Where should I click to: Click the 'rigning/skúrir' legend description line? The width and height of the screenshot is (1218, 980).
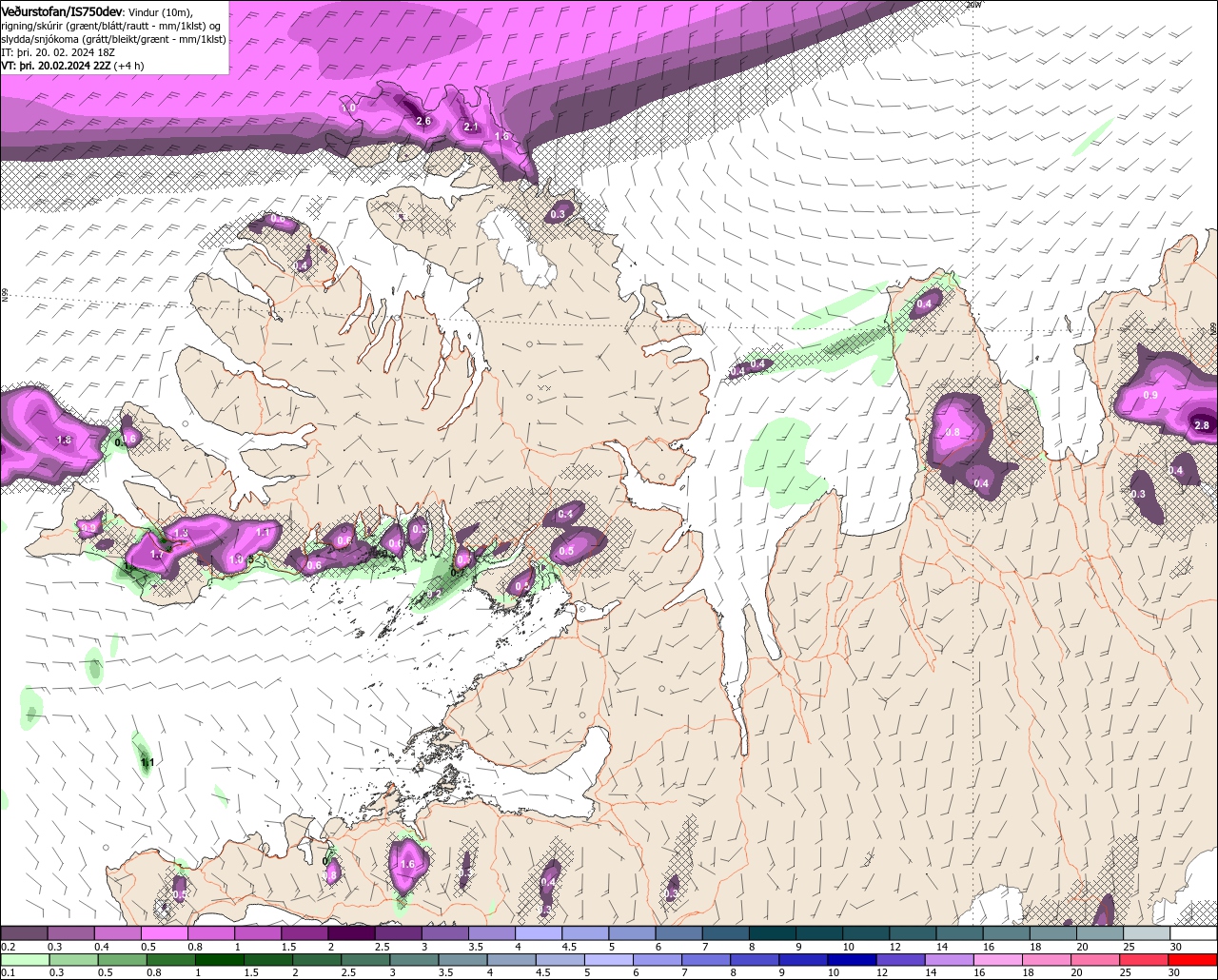[112, 26]
